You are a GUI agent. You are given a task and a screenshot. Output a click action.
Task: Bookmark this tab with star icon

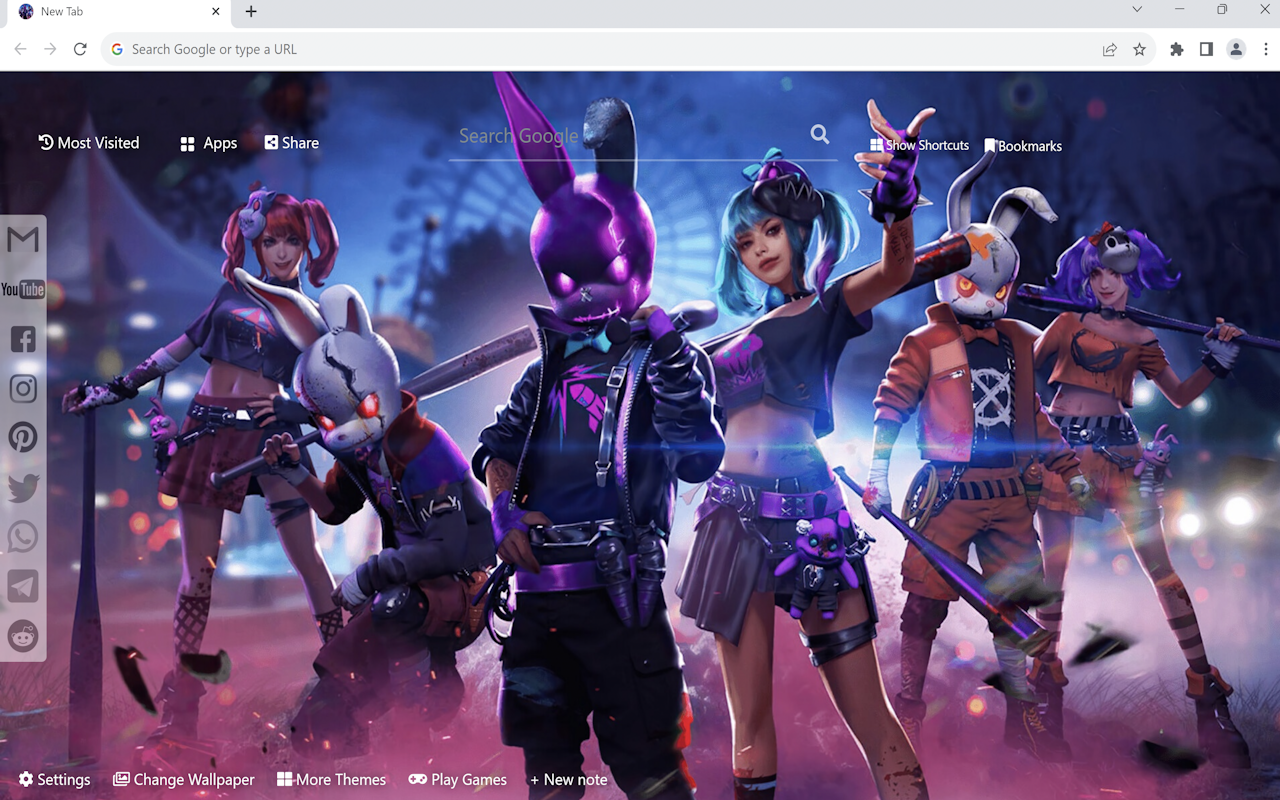[x=1139, y=49]
